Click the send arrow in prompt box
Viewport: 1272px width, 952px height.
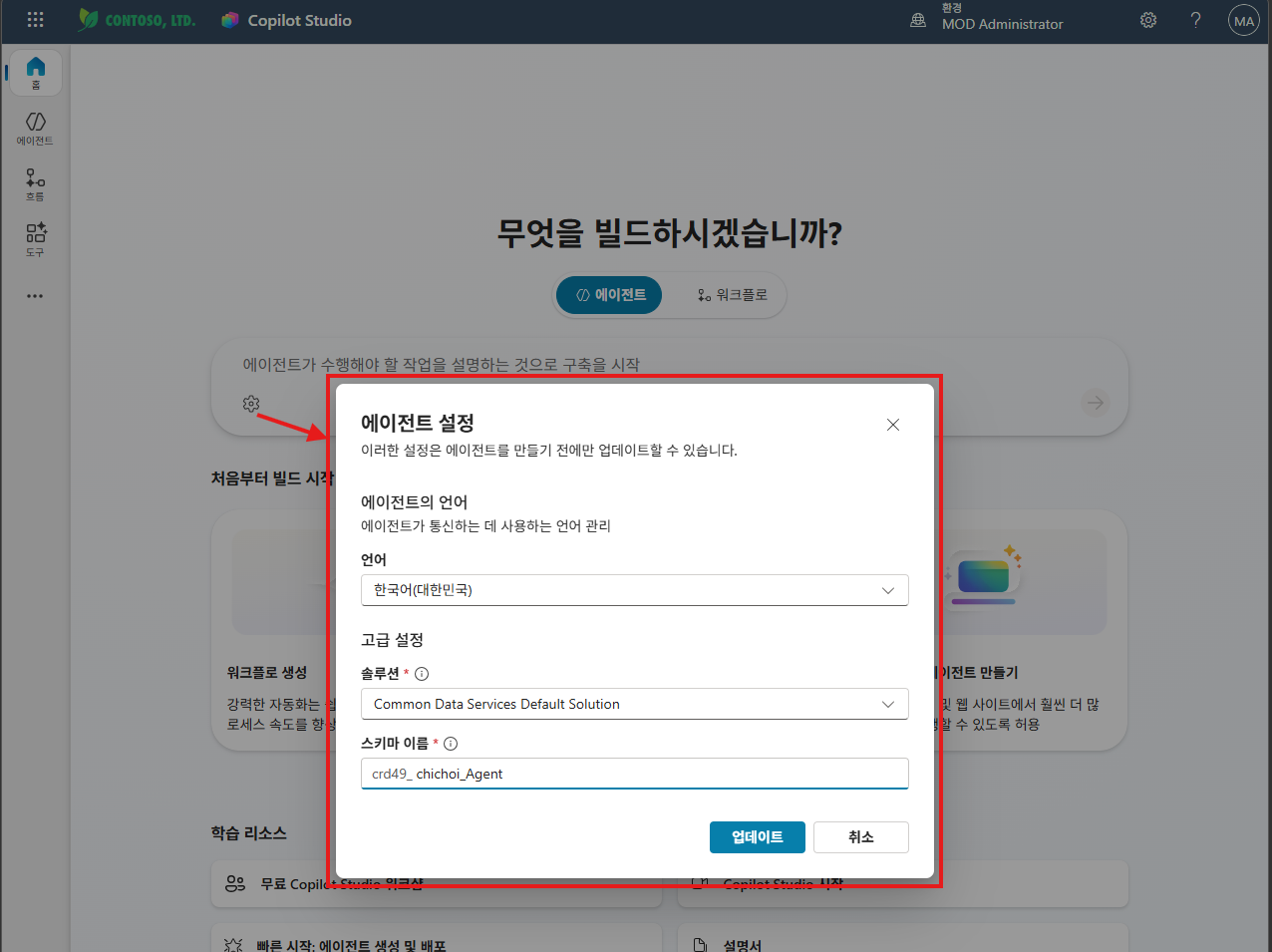[x=1096, y=403]
